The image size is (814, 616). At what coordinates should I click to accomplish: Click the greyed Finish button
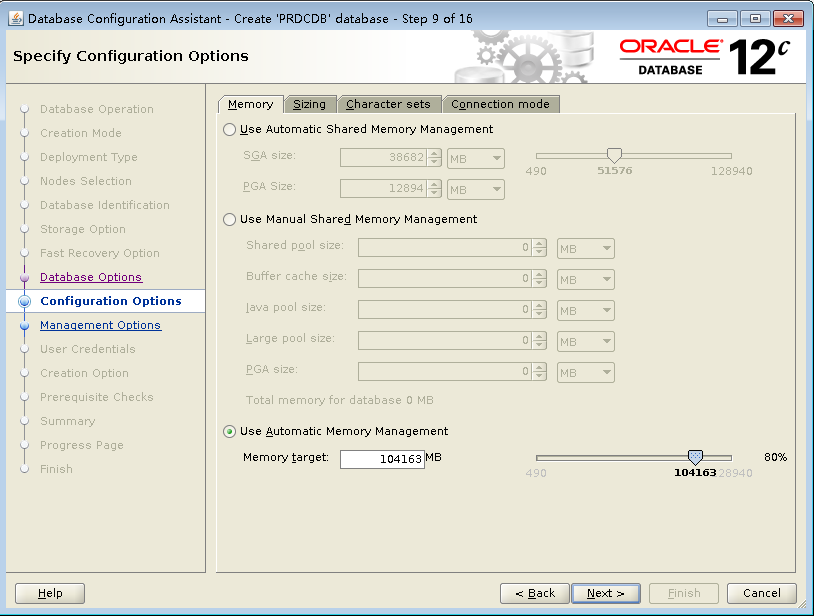[x=684, y=593]
